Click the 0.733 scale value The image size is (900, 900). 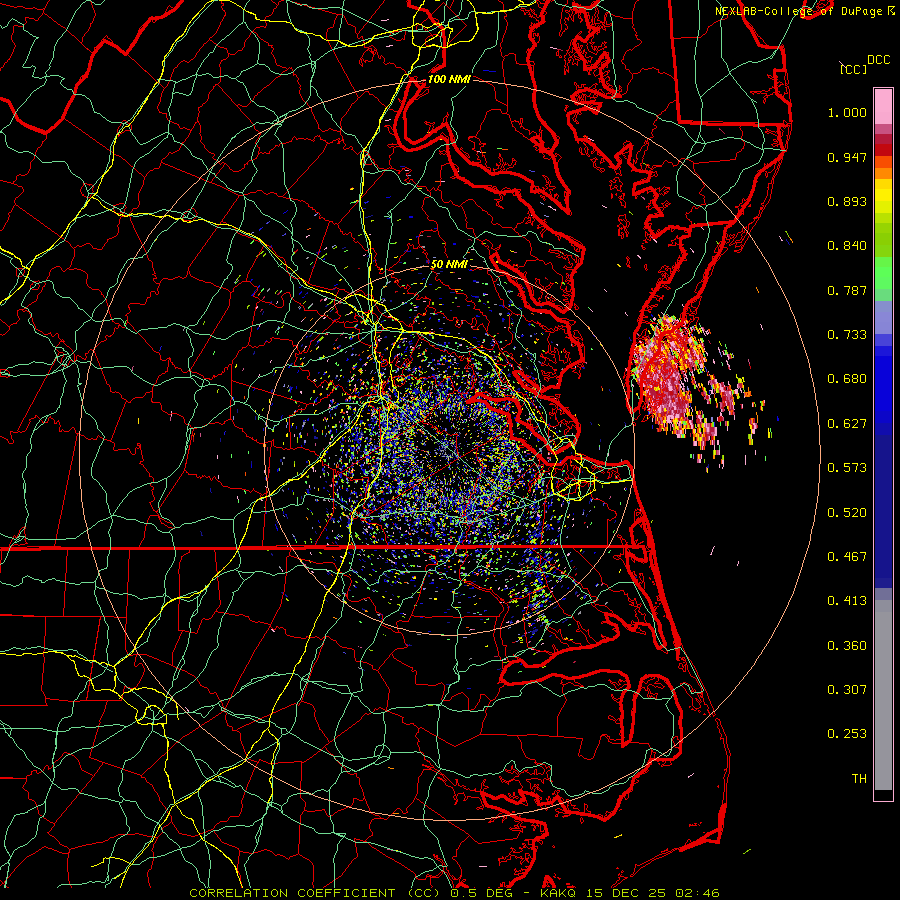coord(847,335)
